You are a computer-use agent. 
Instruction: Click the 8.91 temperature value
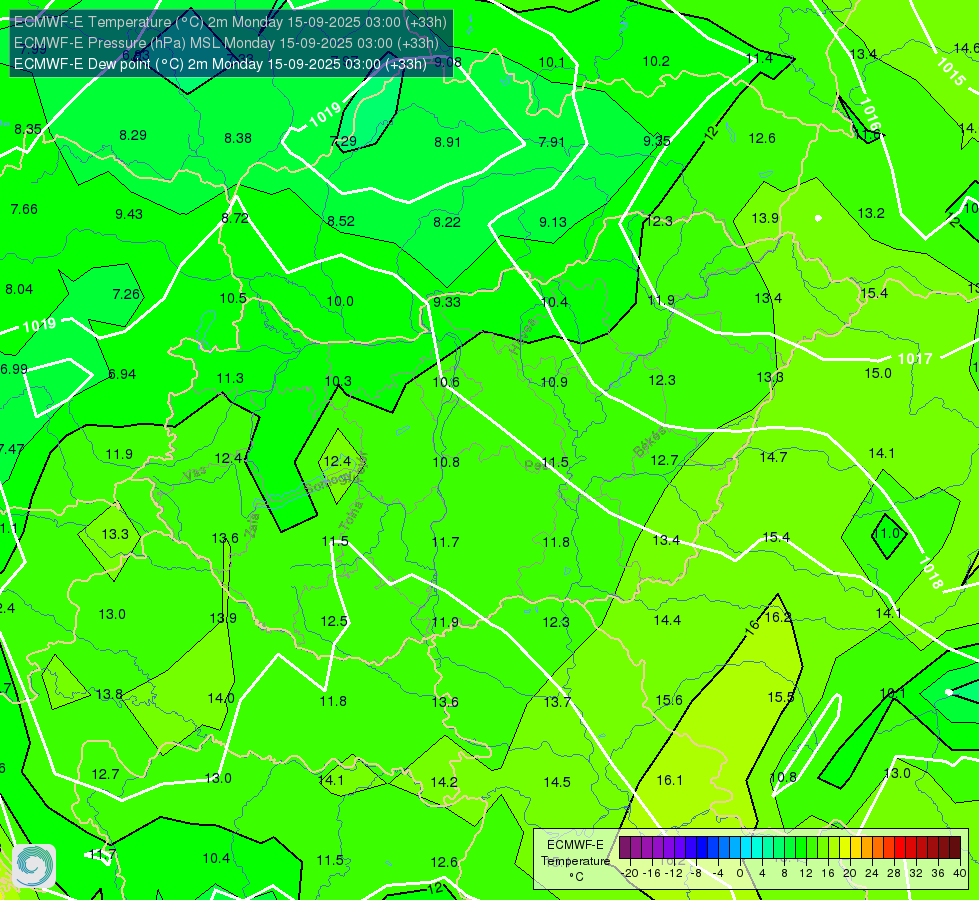448,142
